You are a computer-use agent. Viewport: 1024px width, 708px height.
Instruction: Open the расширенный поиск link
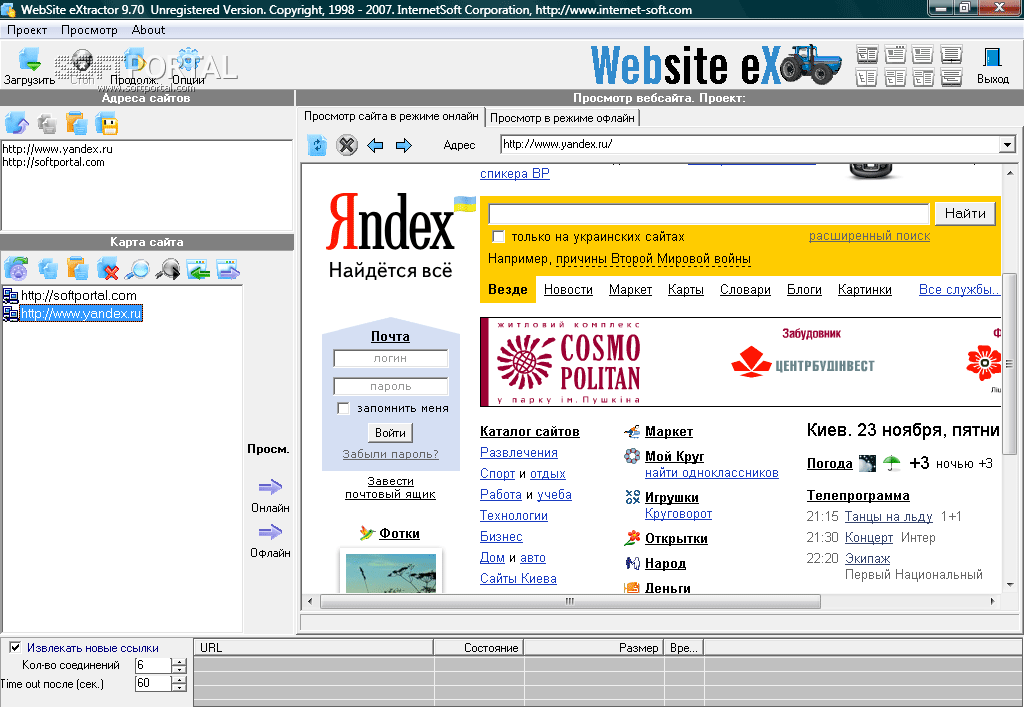coord(869,236)
